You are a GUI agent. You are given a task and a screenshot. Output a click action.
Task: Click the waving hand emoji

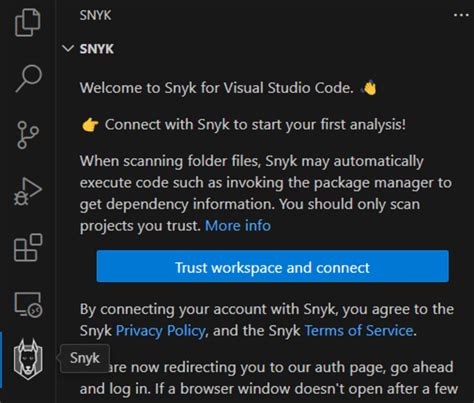[369, 88]
